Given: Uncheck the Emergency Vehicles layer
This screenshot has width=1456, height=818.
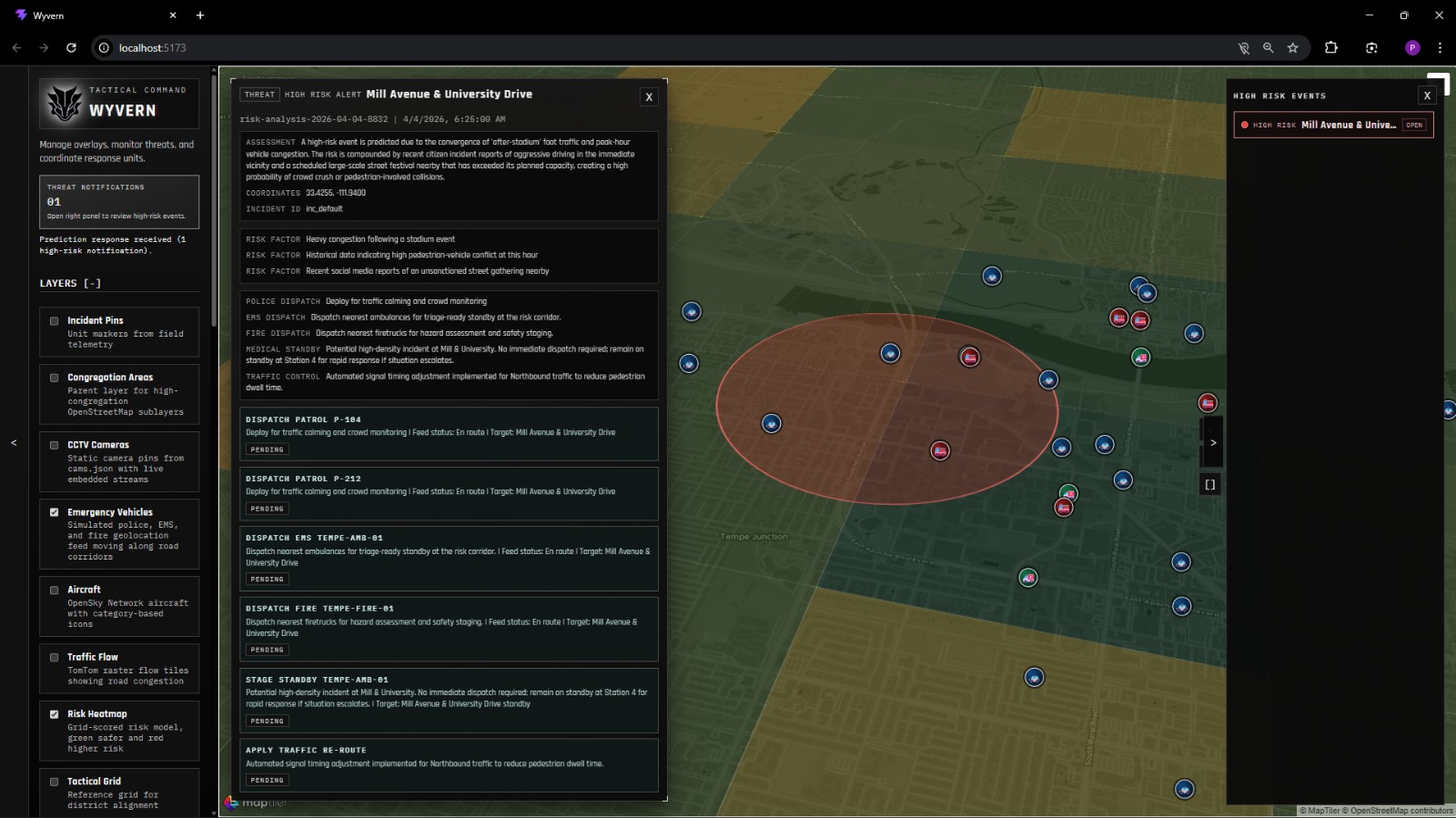Looking at the screenshot, I should [x=55, y=512].
